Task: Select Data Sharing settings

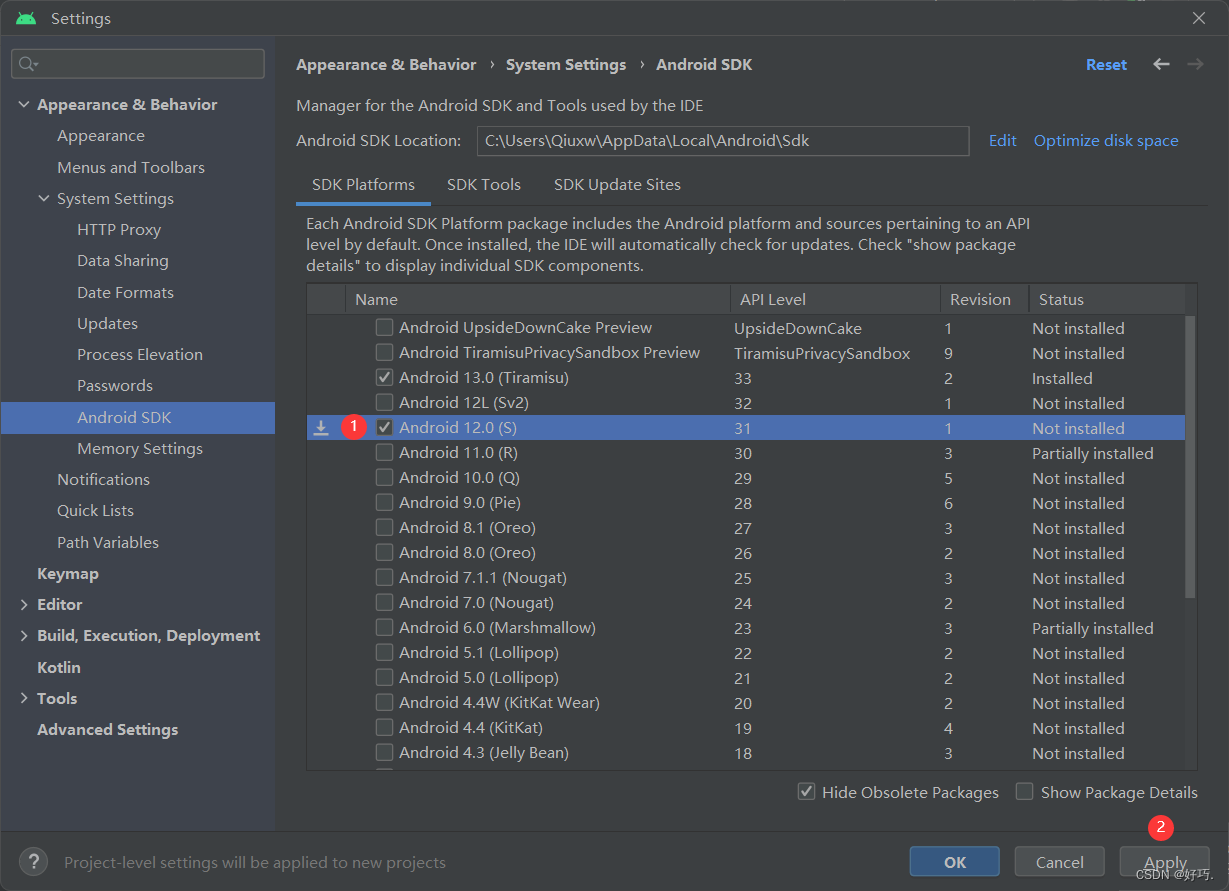Action: 123,261
